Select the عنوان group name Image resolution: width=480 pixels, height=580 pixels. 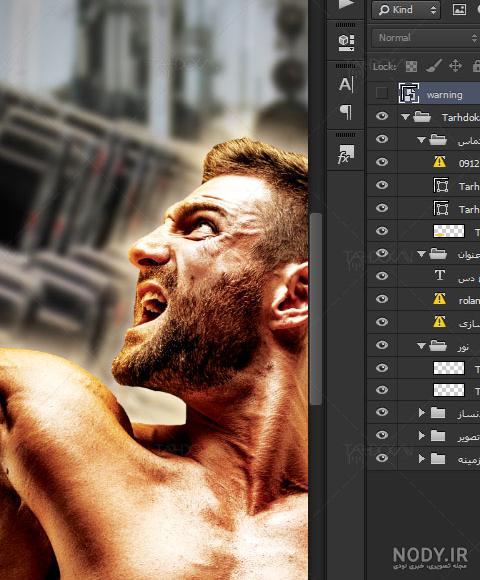coord(468,255)
